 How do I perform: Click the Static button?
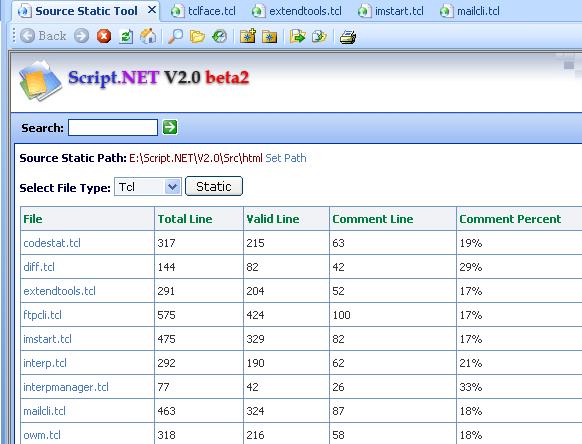click(x=214, y=186)
